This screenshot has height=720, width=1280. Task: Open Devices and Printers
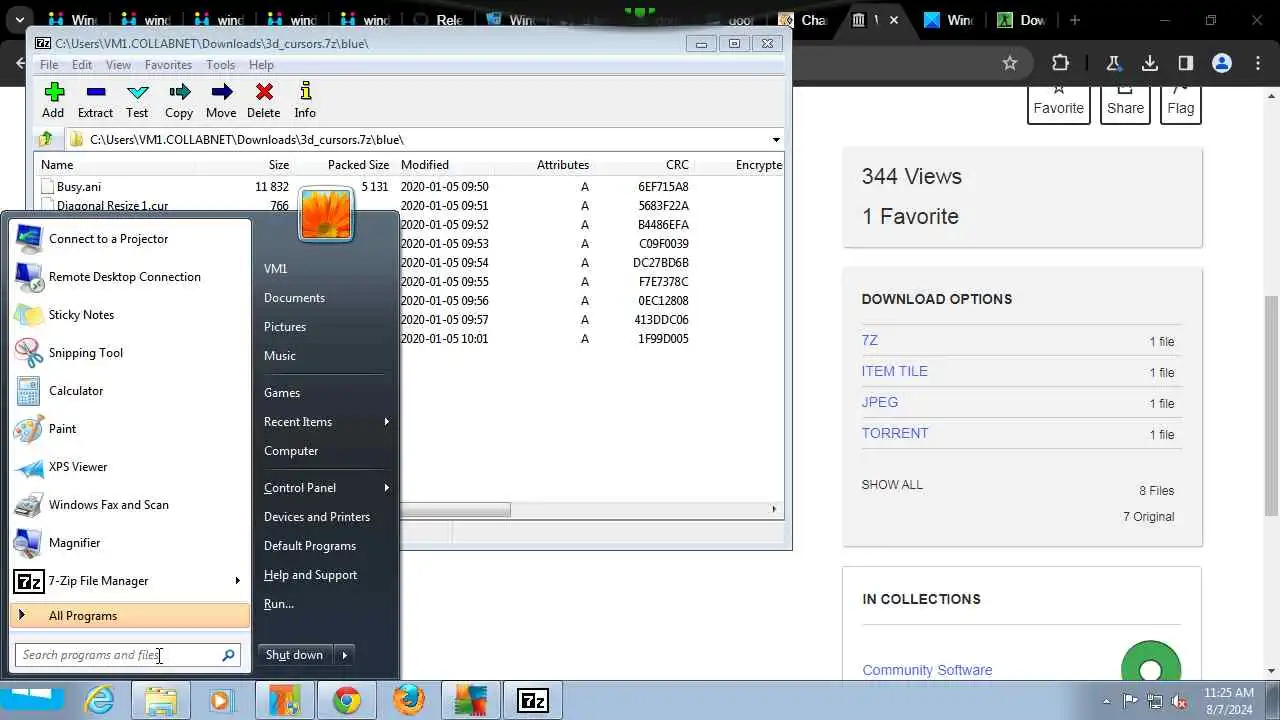pyautogui.click(x=317, y=517)
